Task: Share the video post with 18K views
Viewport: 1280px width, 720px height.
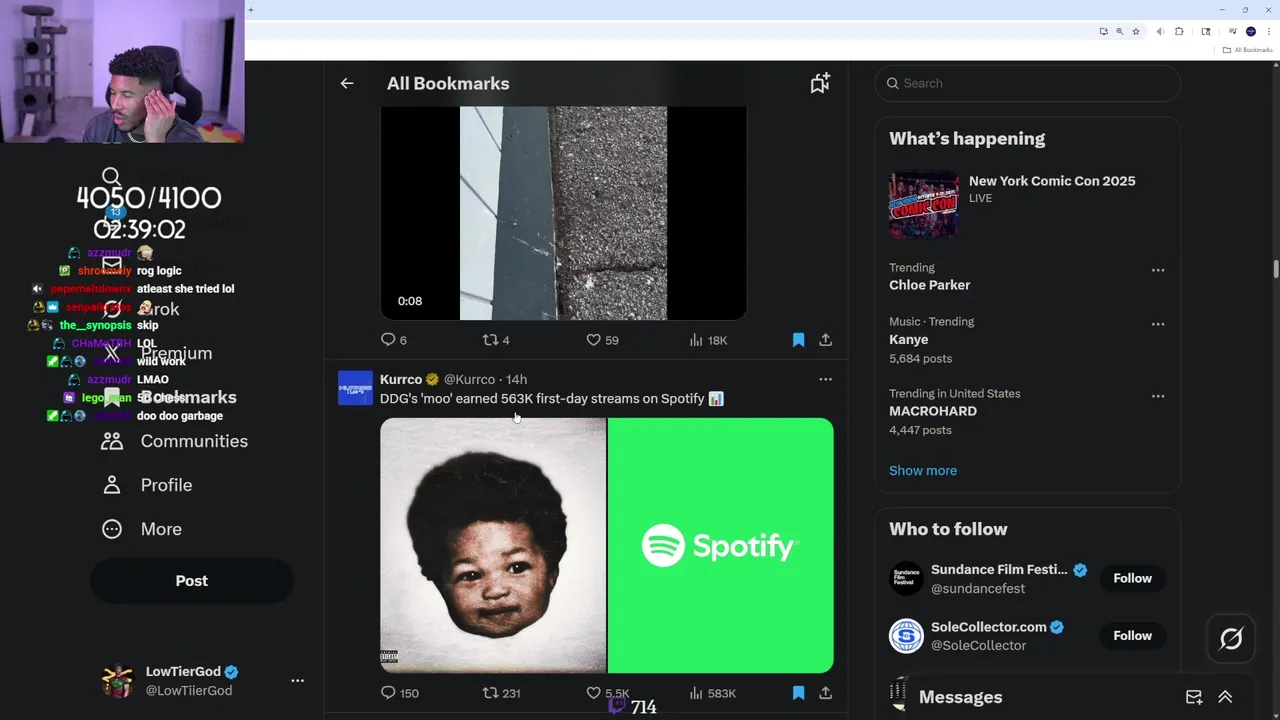Action: (825, 340)
